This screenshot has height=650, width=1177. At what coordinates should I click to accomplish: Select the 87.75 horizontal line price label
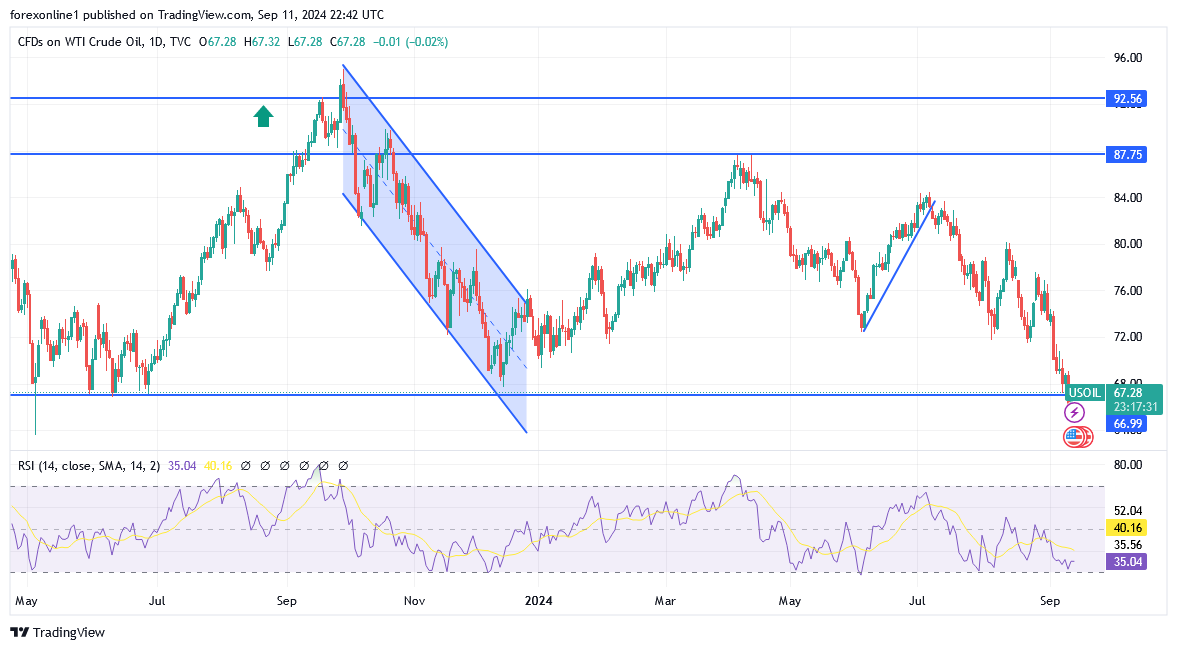[1126, 155]
